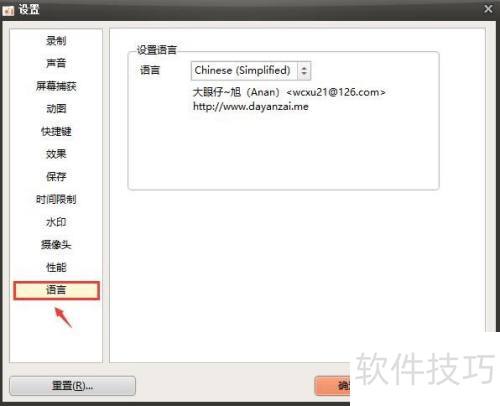
Task: Go to 性能 settings
Action: click(x=56, y=267)
